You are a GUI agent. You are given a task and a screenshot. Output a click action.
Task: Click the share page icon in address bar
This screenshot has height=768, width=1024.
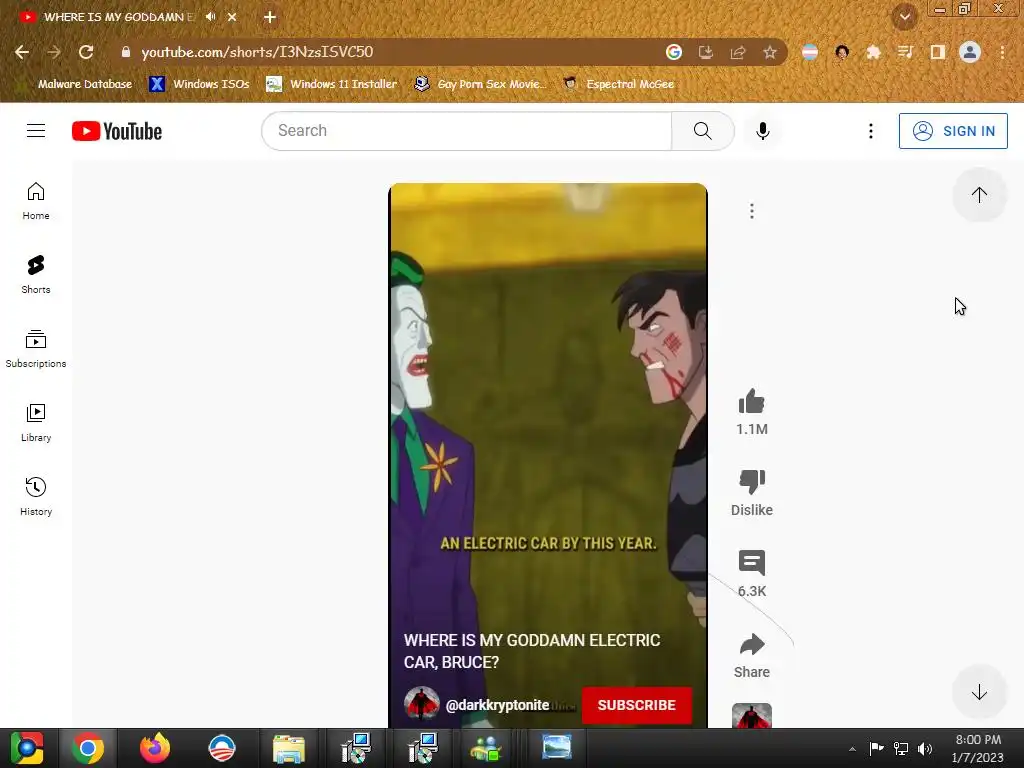point(738,52)
